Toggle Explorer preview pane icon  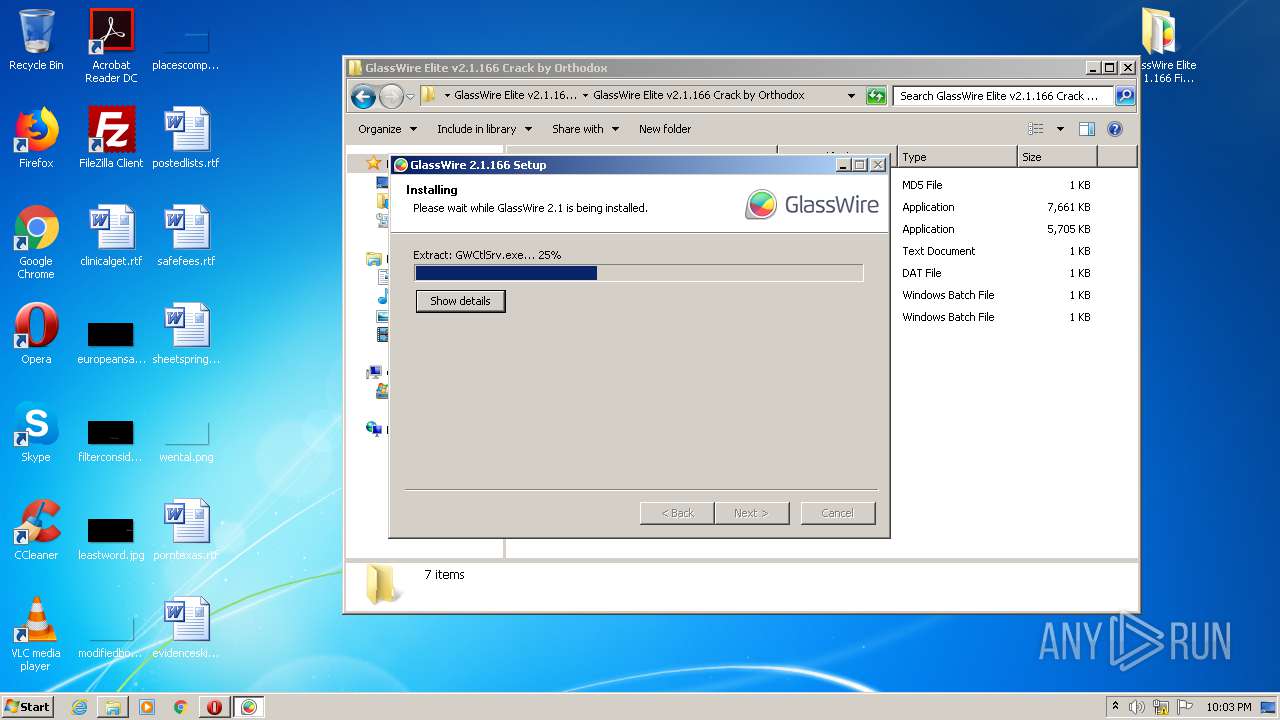[x=1087, y=129]
